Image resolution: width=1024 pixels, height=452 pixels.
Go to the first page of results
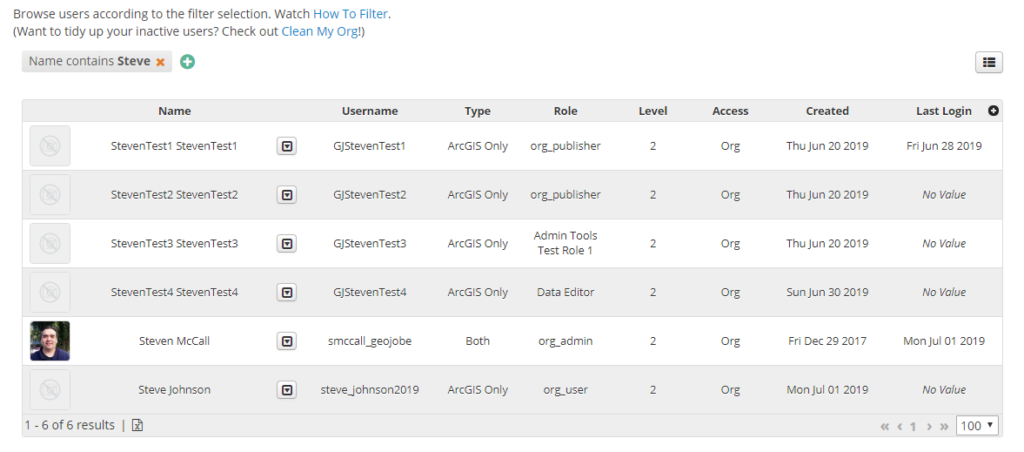tap(885, 426)
